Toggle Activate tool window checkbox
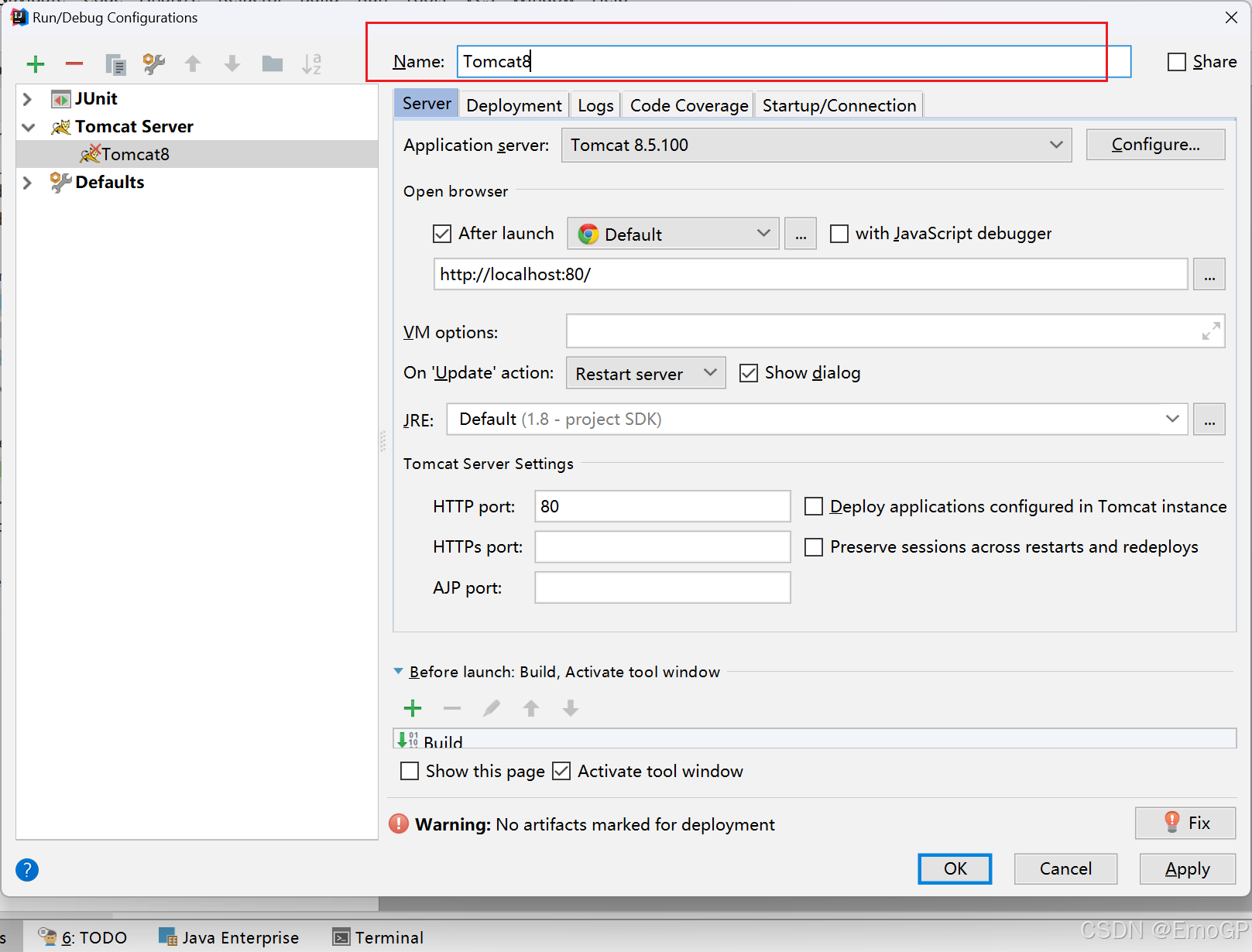 coord(561,771)
